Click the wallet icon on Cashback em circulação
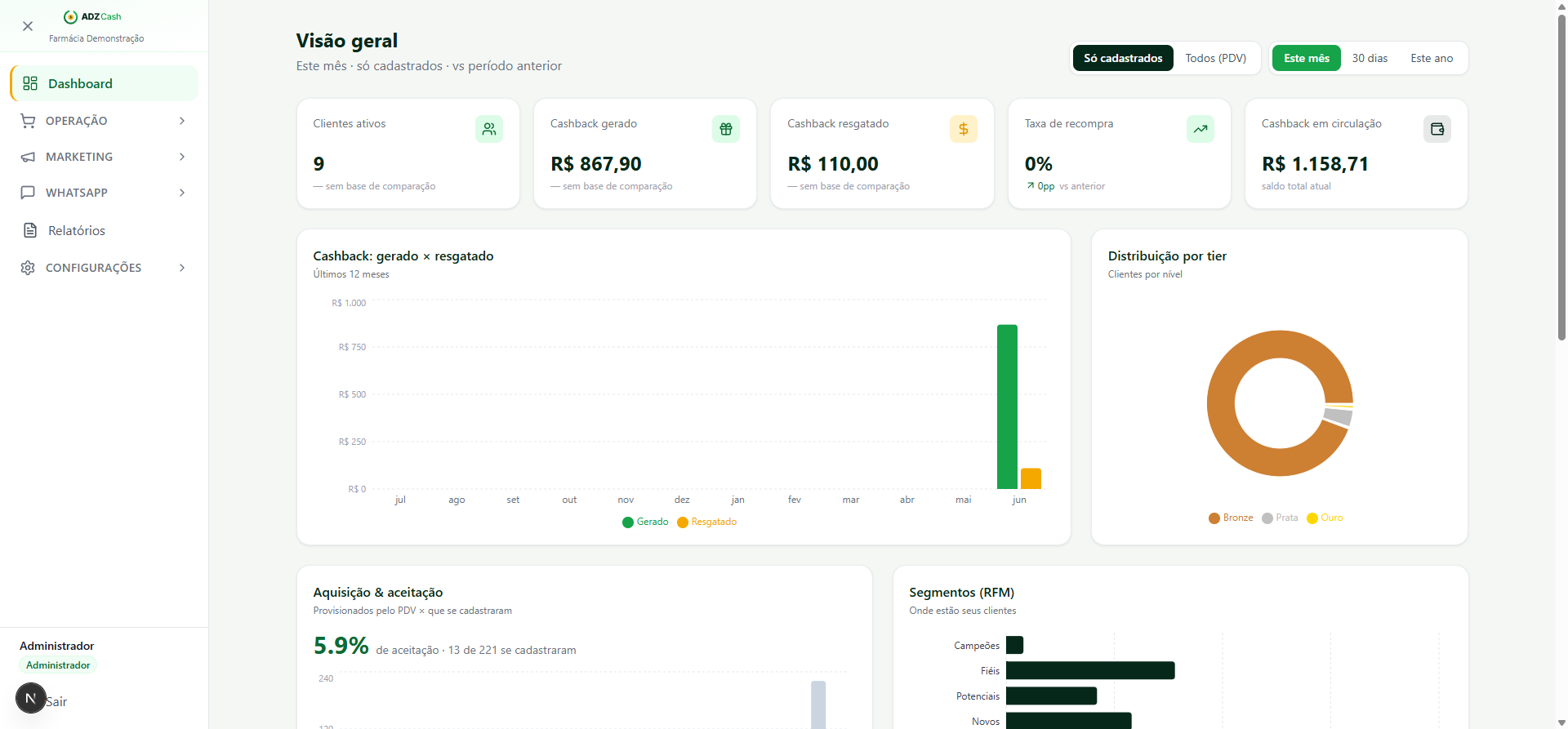The width and height of the screenshot is (1568, 729). pos(1437,129)
